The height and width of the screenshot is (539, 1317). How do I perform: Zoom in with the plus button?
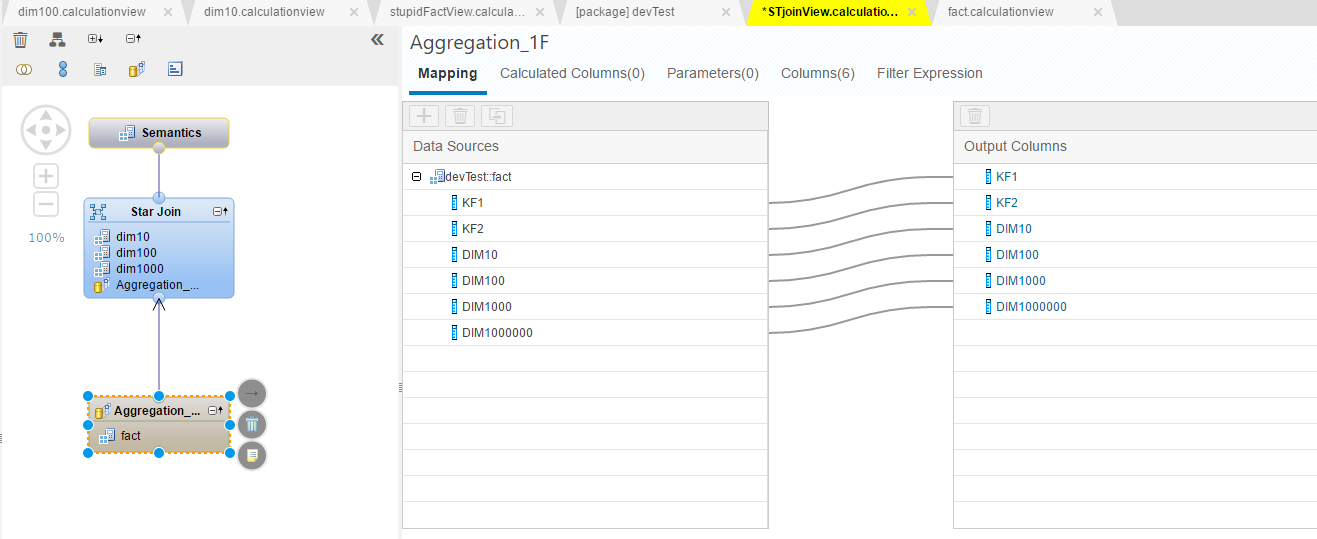[x=46, y=177]
